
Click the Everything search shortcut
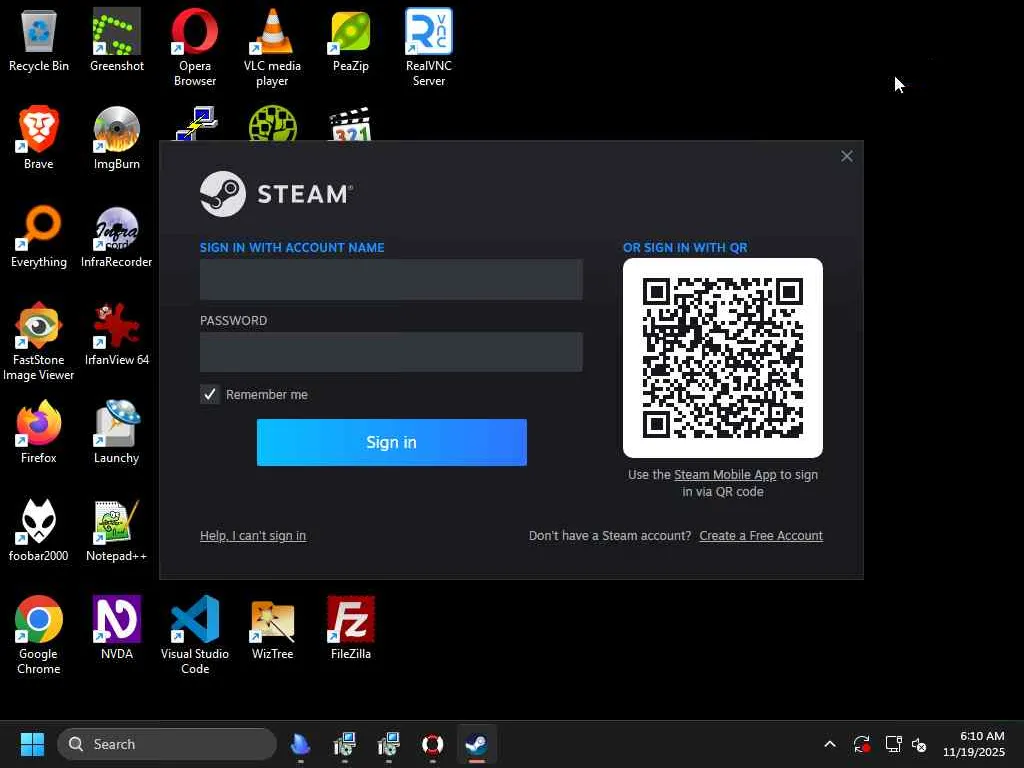click(x=39, y=236)
